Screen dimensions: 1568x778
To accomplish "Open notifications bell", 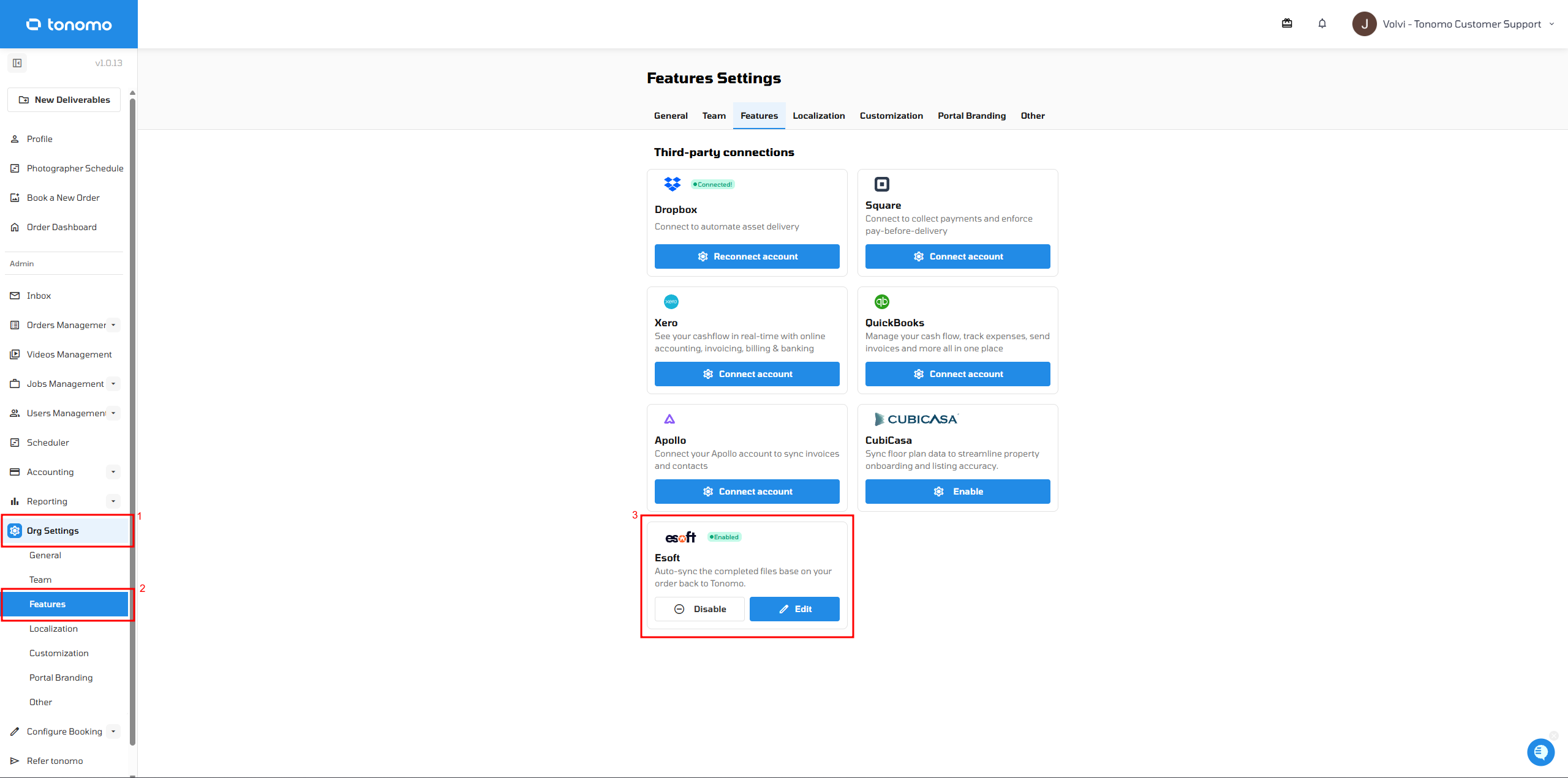I will tap(1322, 23).
